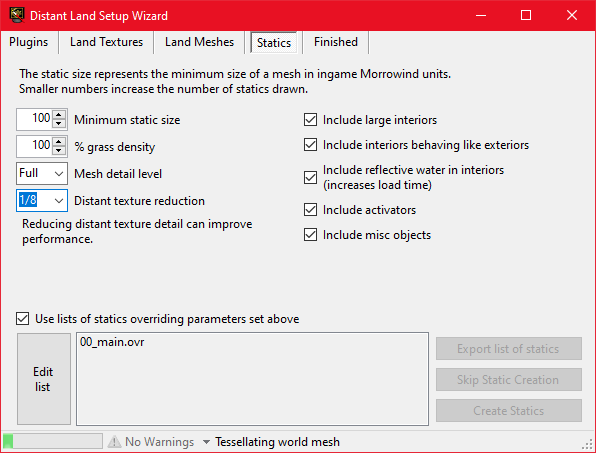
Task: Decrease minimum static size with down arrow
Action: [59, 124]
